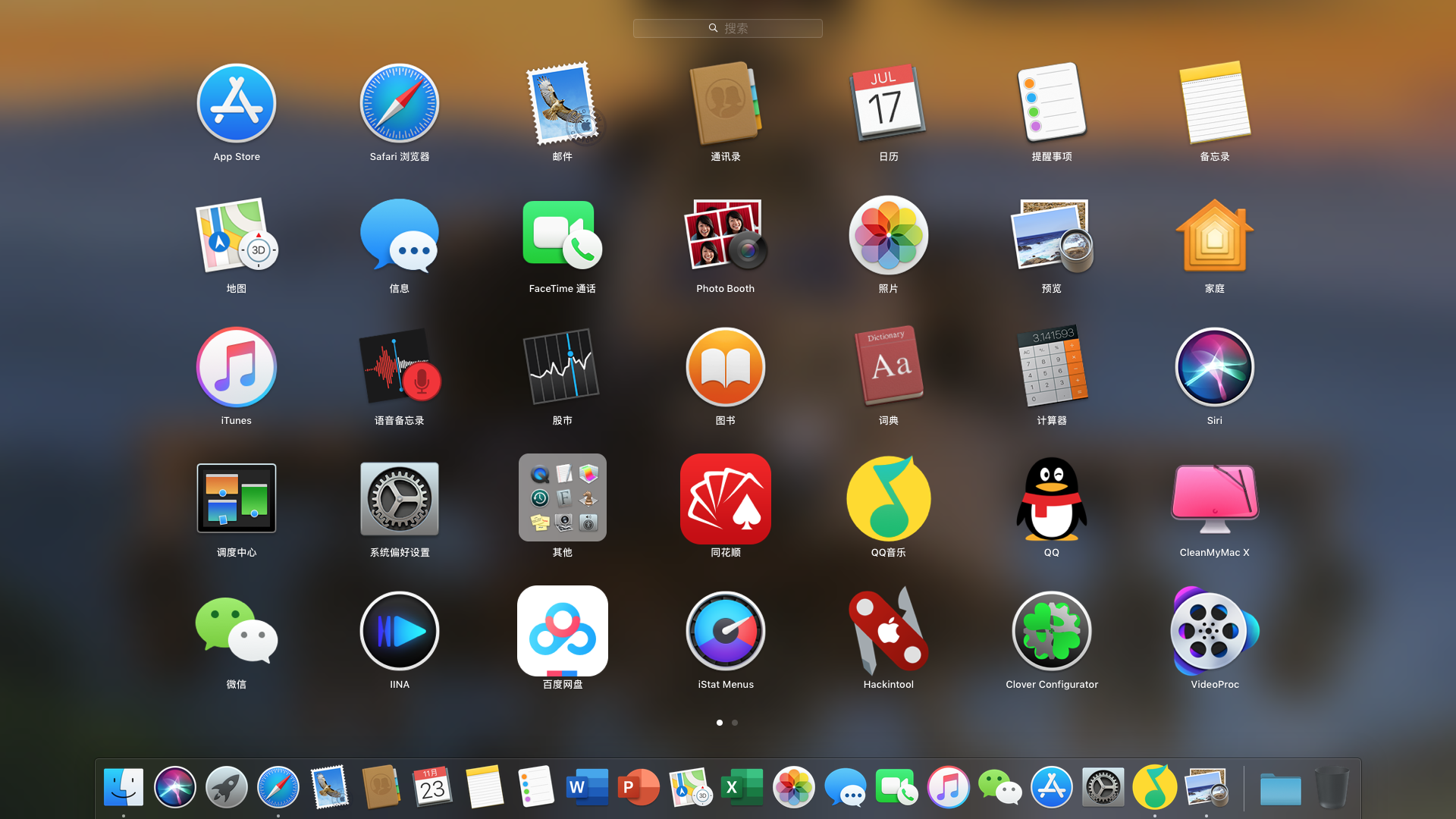Open Clover Configurator
The width and height of the screenshot is (1456, 819).
click(x=1051, y=631)
